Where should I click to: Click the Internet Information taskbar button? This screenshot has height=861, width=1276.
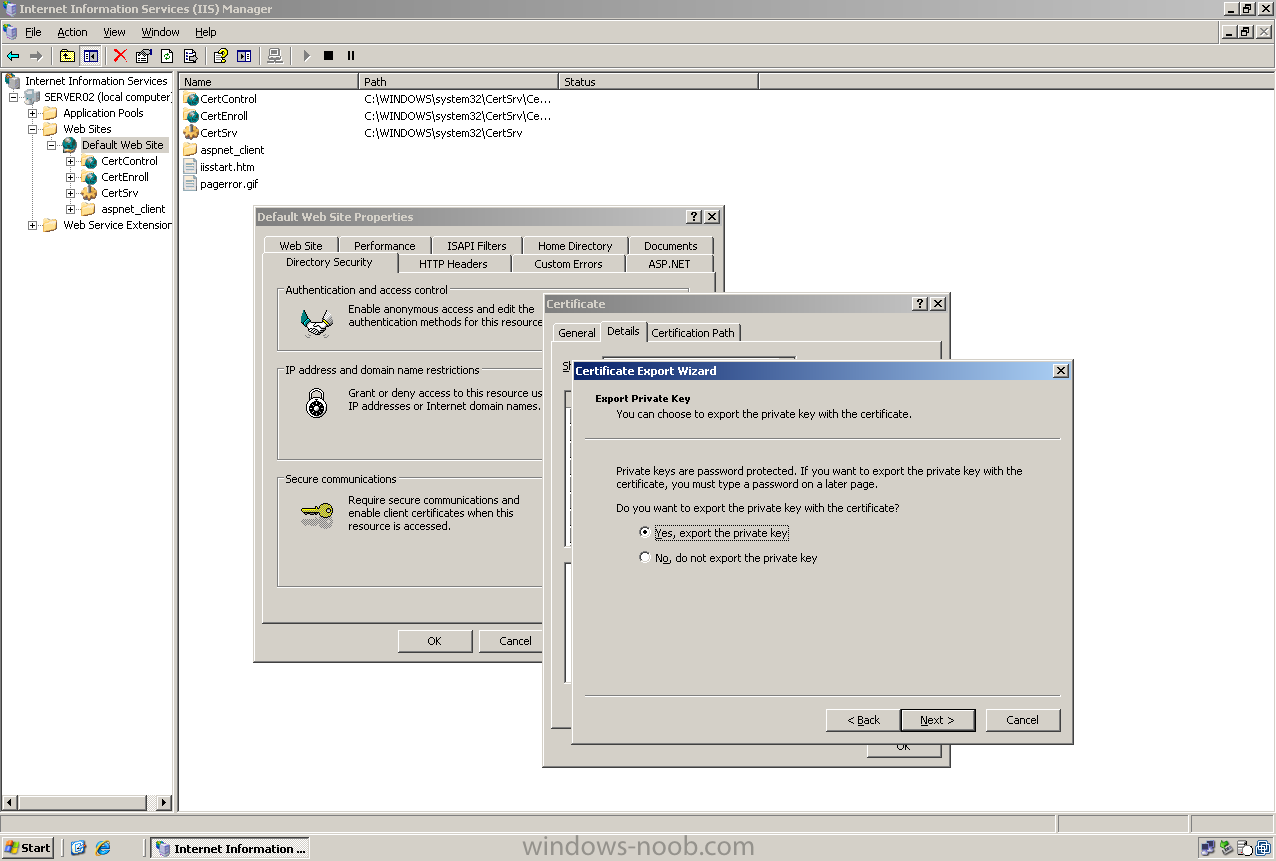tap(230, 848)
